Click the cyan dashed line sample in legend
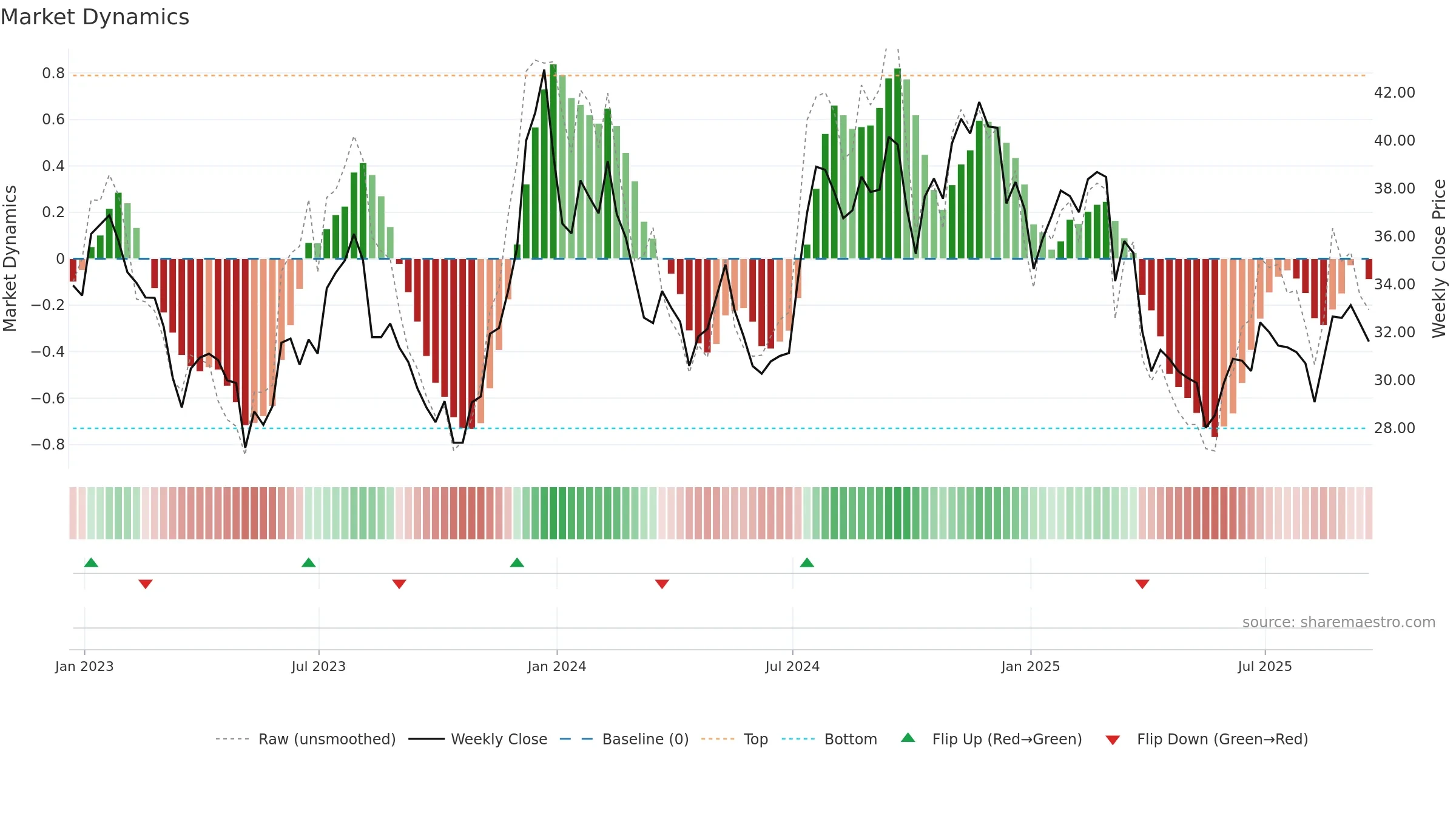Image resolution: width=1456 pixels, height=819 pixels. (x=798, y=739)
